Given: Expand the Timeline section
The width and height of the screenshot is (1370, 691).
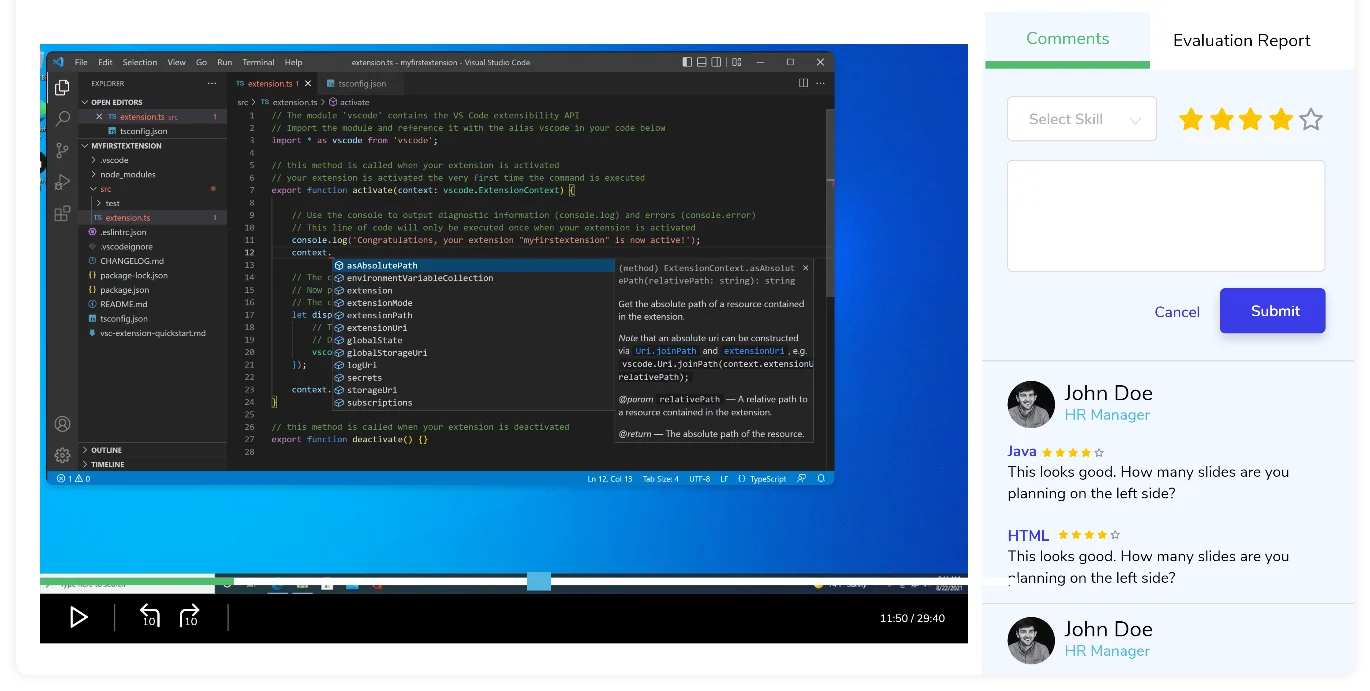Looking at the screenshot, I should tap(108, 464).
